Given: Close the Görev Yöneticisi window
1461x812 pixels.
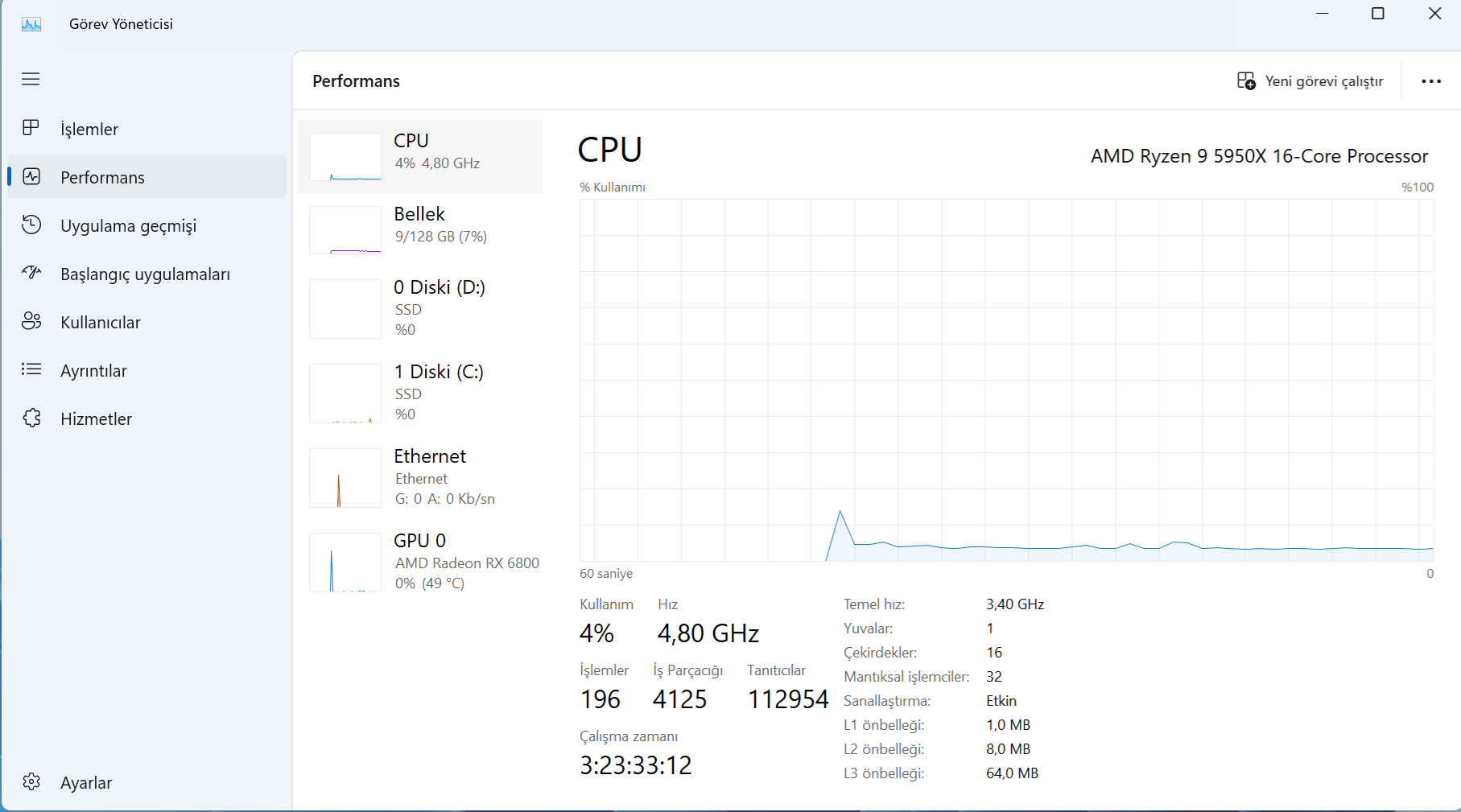Looking at the screenshot, I should (x=1434, y=14).
